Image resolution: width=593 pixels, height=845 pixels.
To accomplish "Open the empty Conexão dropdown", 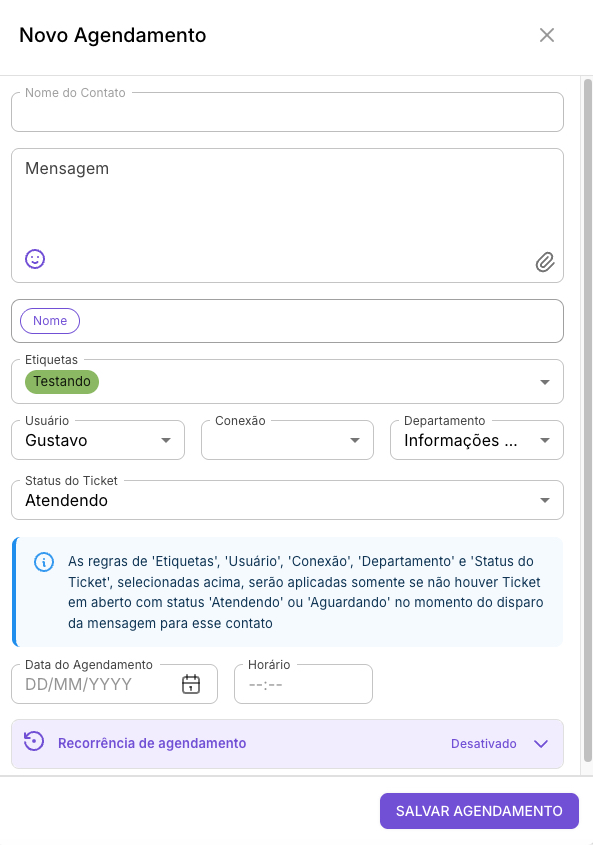I will click(355, 440).
